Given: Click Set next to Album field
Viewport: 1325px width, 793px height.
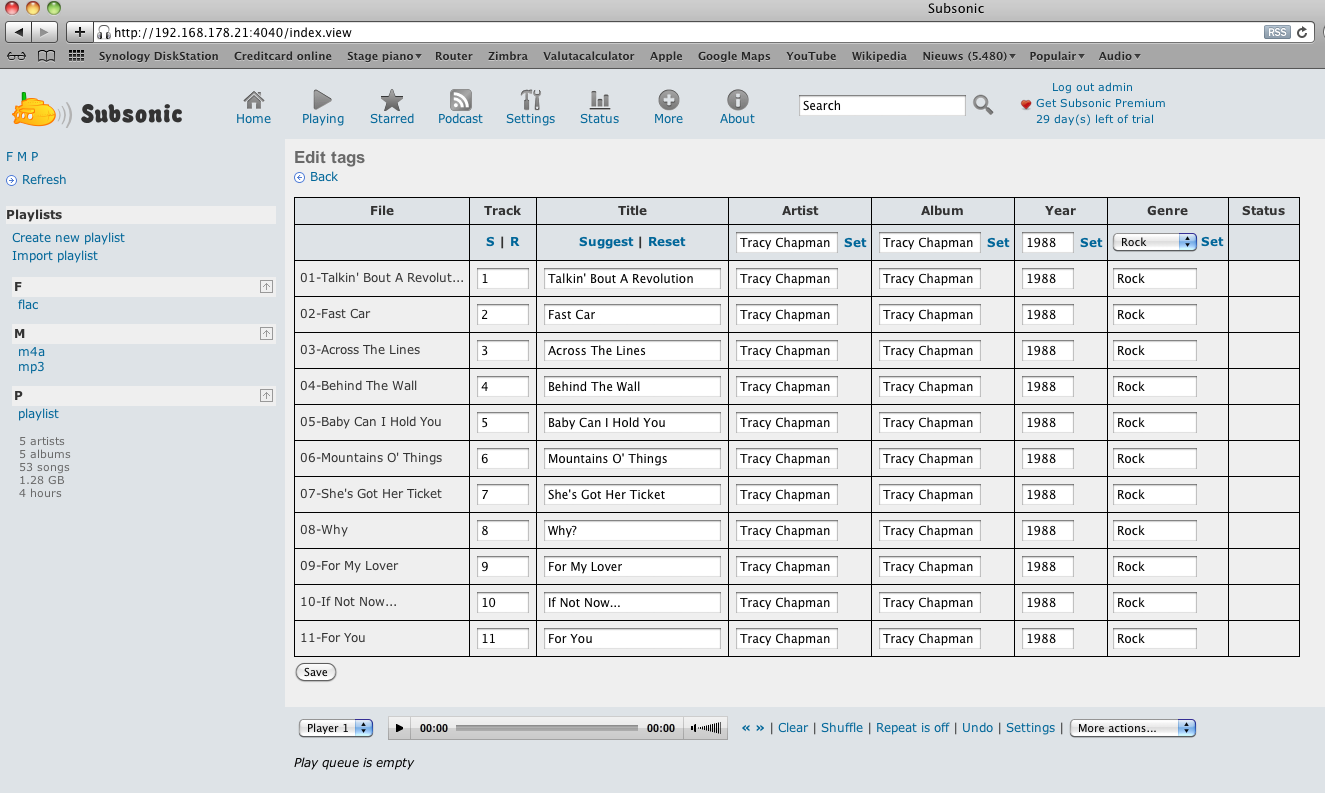Looking at the screenshot, I should click(998, 242).
